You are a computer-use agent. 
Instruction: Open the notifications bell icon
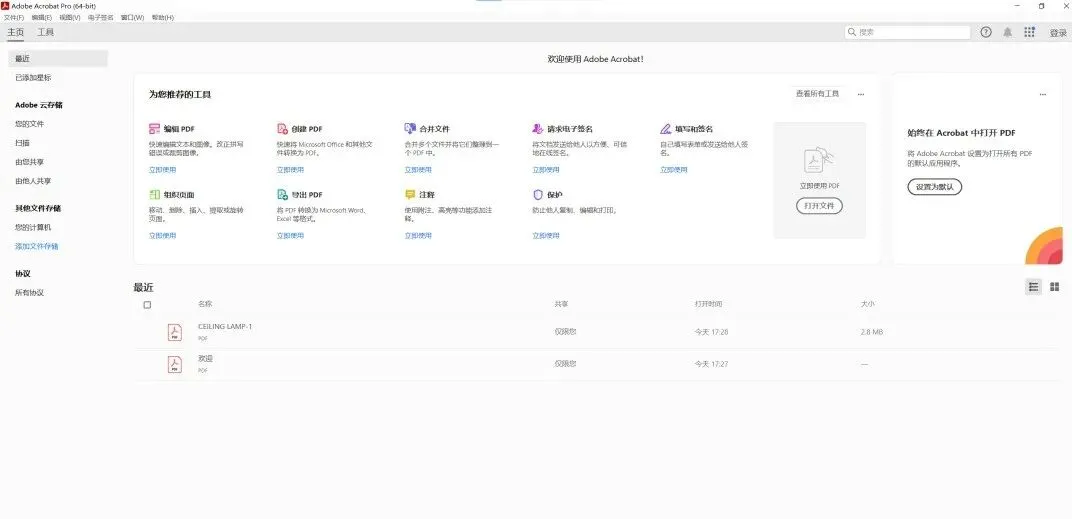coord(1008,32)
